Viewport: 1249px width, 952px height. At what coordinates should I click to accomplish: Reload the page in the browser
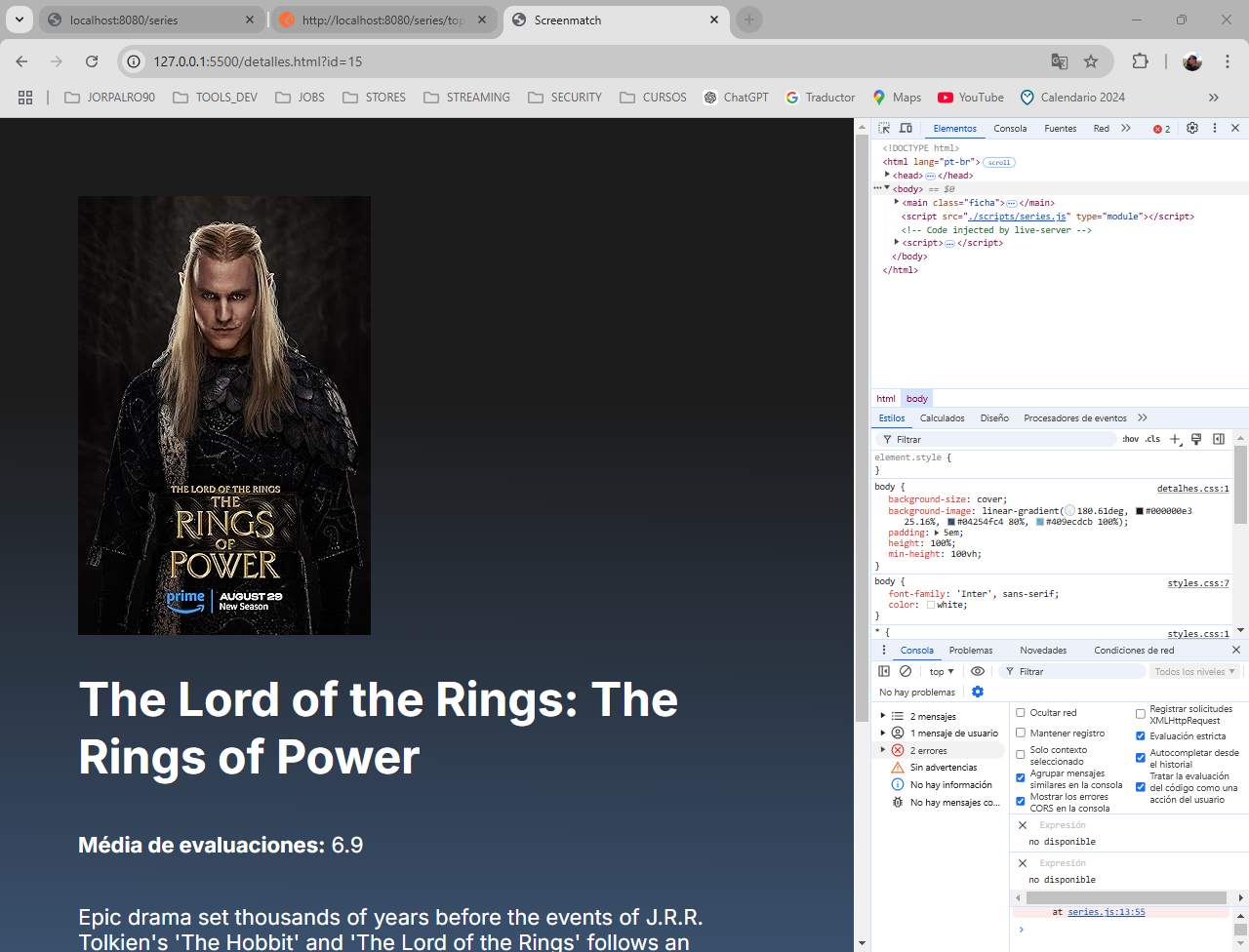(92, 61)
